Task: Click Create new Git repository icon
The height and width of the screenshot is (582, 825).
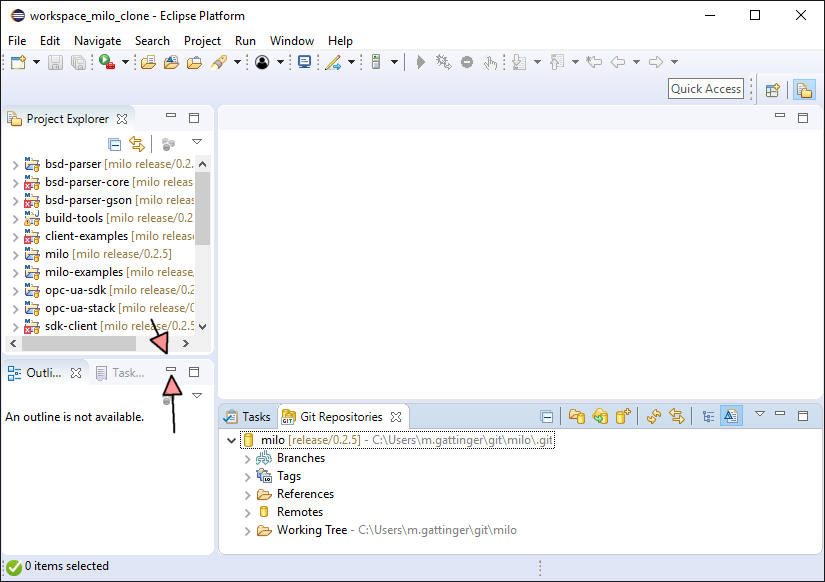Action: point(623,417)
